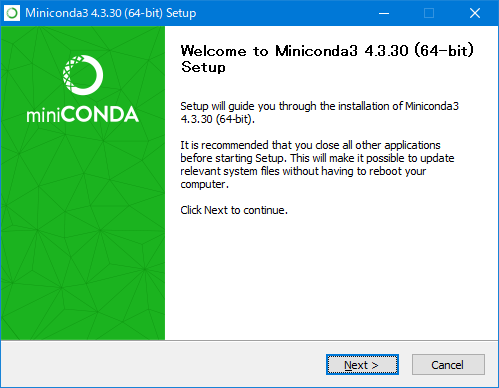Click the Miniconda icon in title bar

pos(12,13)
